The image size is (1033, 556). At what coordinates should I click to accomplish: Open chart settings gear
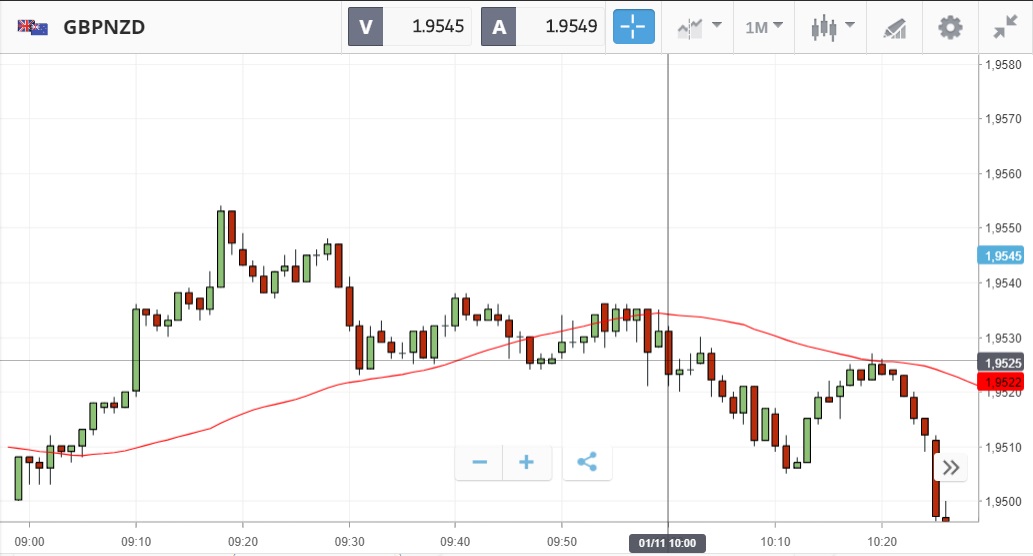click(x=950, y=27)
